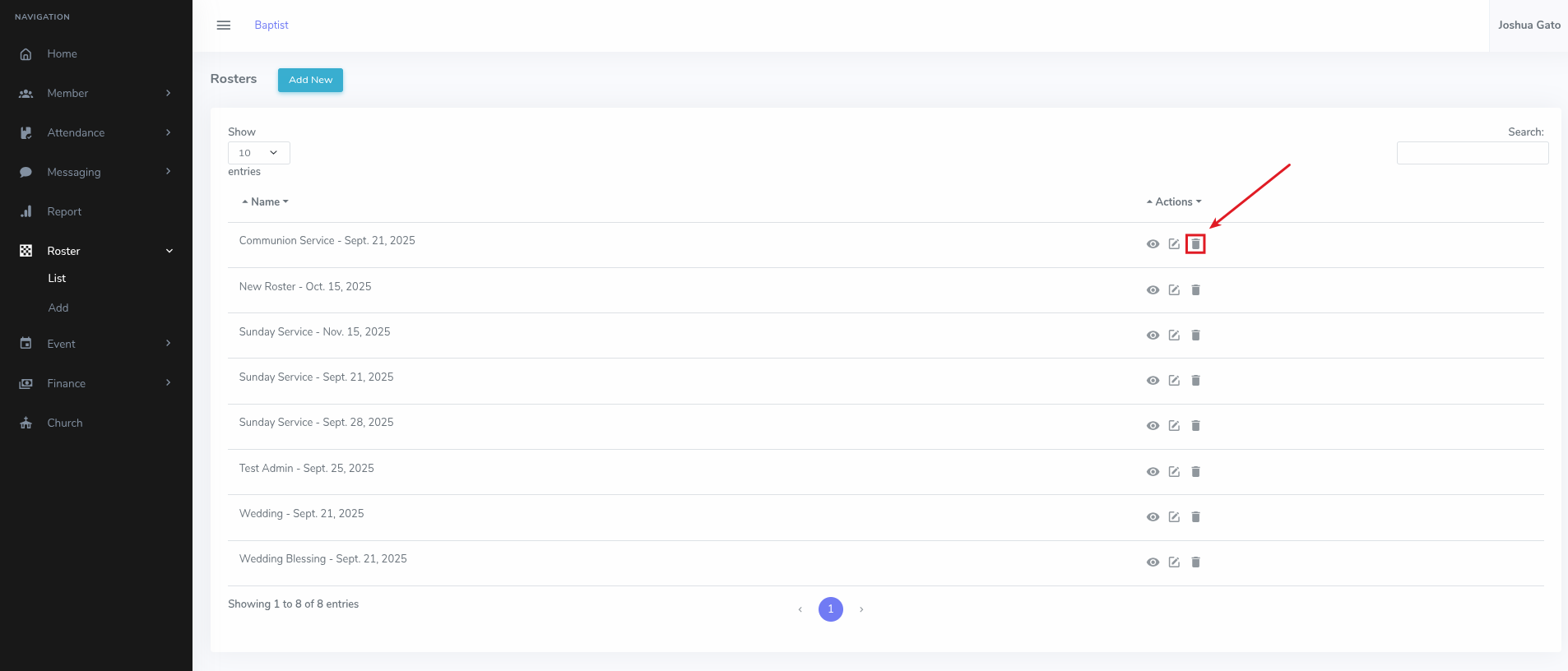This screenshot has height=671, width=1568.
Task: Click the hamburger menu icon
Action: point(224,25)
